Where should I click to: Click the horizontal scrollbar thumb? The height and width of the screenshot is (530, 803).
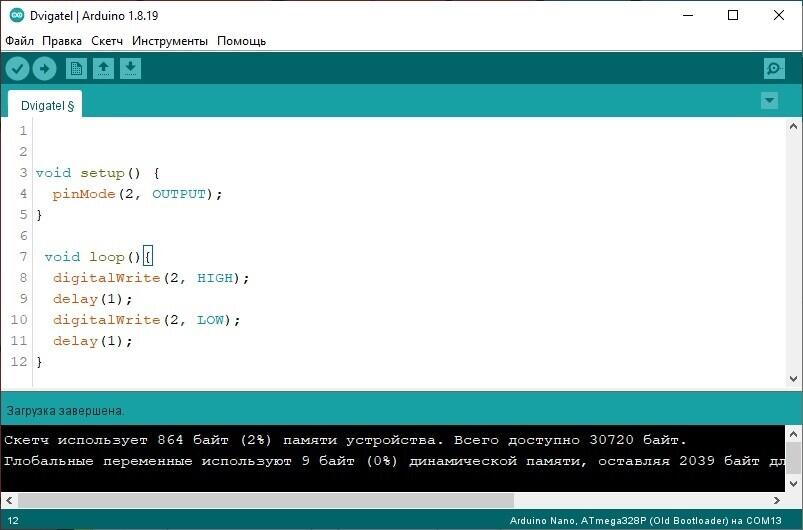click(266, 500)
